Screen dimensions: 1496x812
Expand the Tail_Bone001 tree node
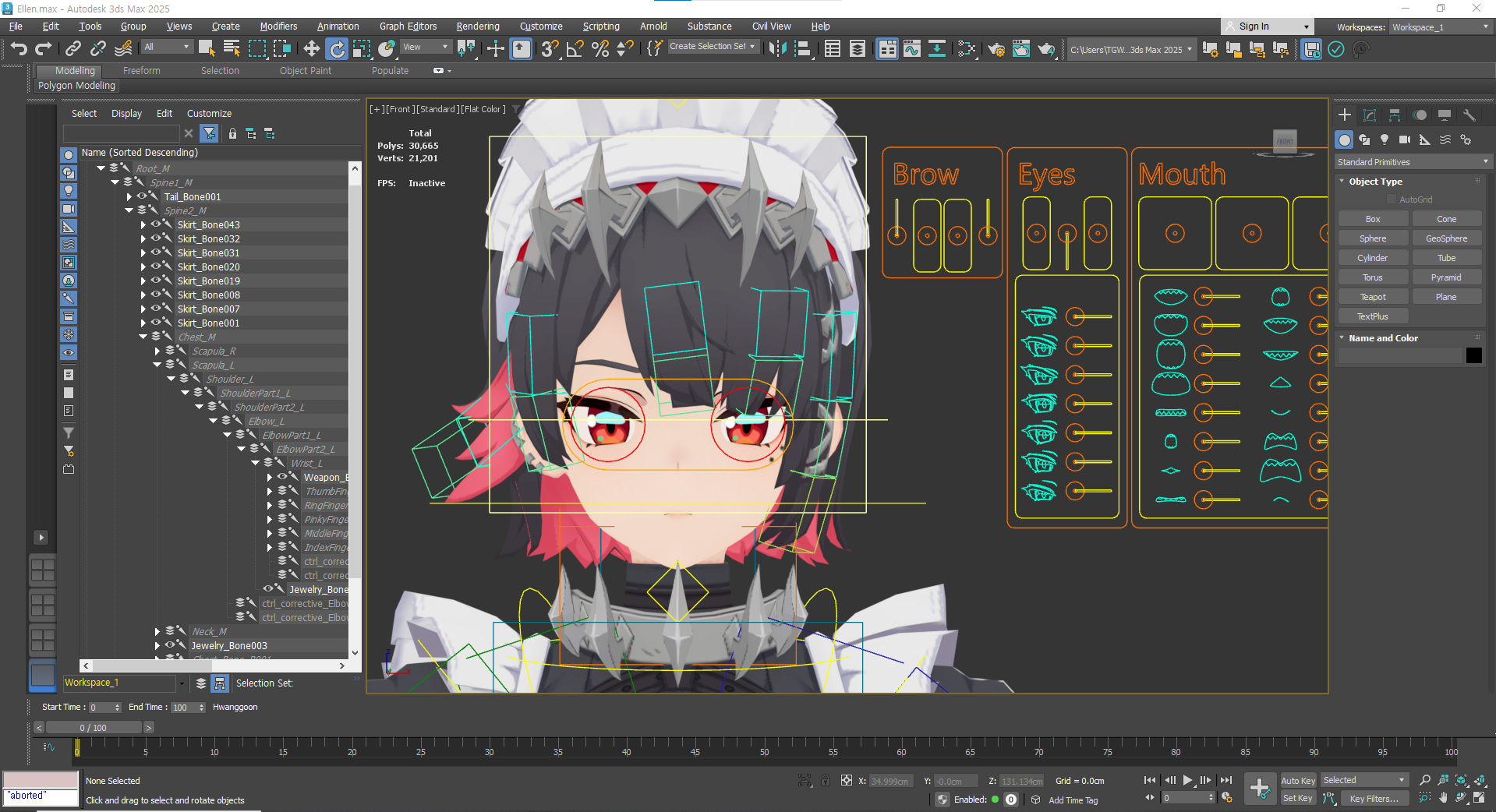[x=129, y=197]
